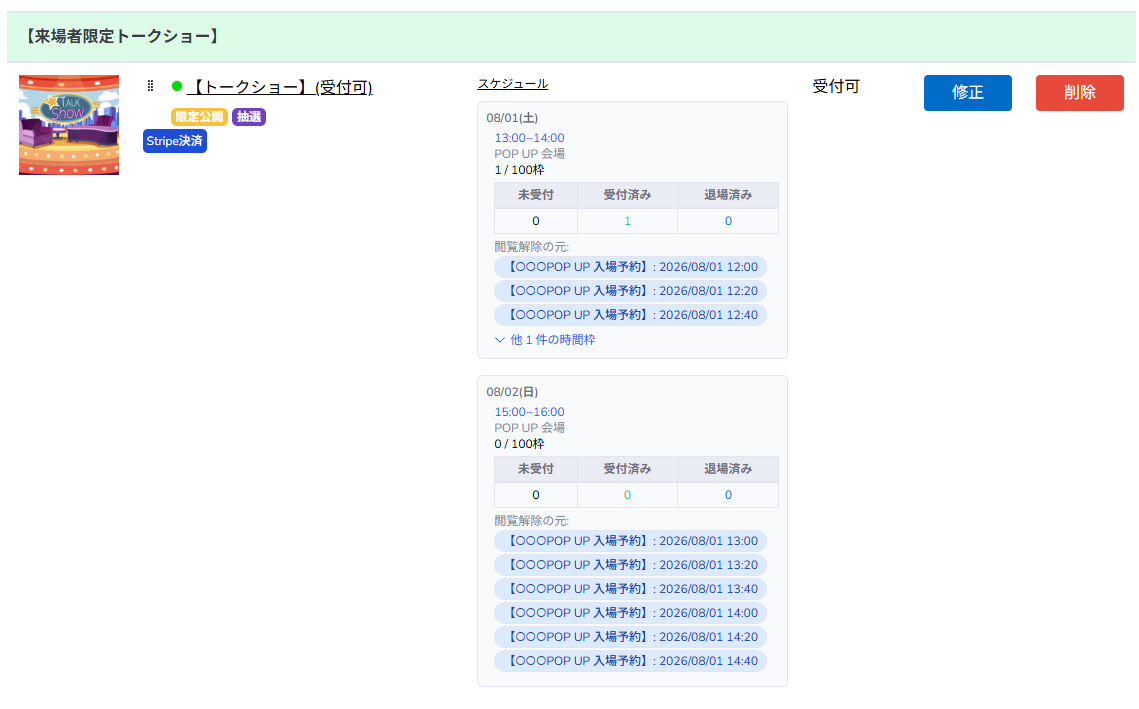
Task: Click the 受付可 status text beside 修正
Action: pyautogui.click(x=835, y=86)
